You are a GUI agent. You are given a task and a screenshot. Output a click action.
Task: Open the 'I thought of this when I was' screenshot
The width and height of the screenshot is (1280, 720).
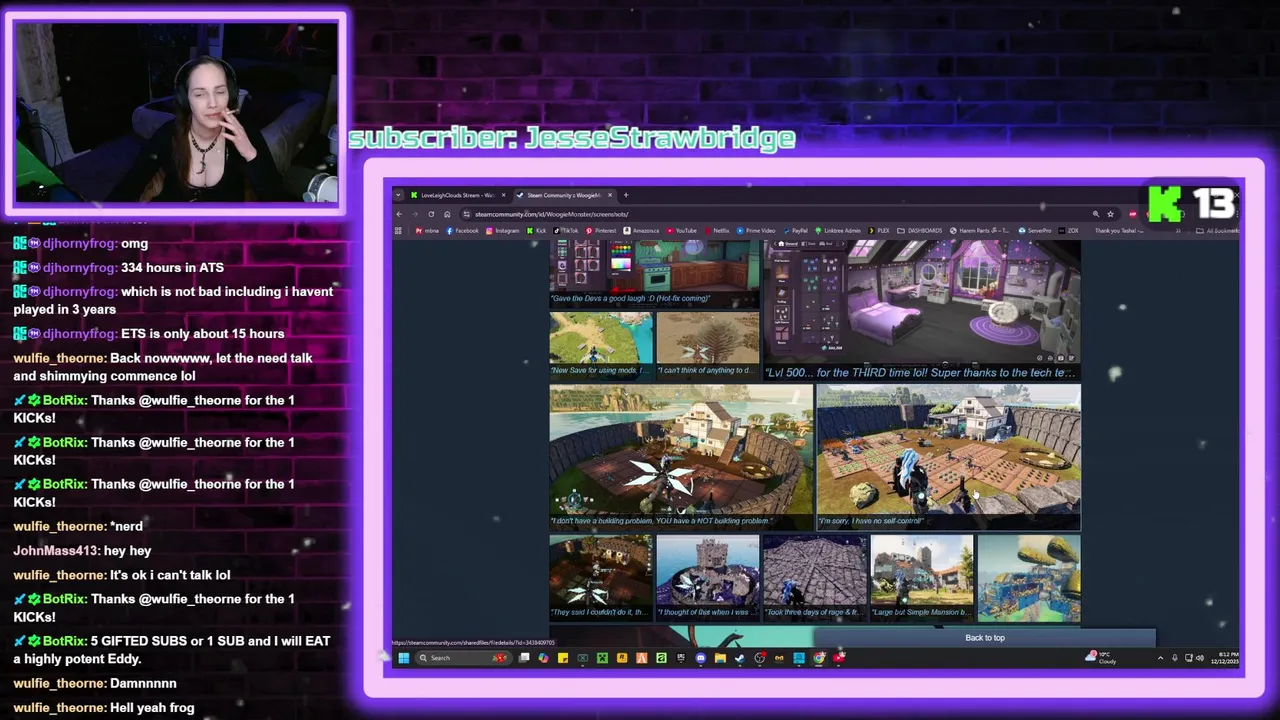click(707, 578)
